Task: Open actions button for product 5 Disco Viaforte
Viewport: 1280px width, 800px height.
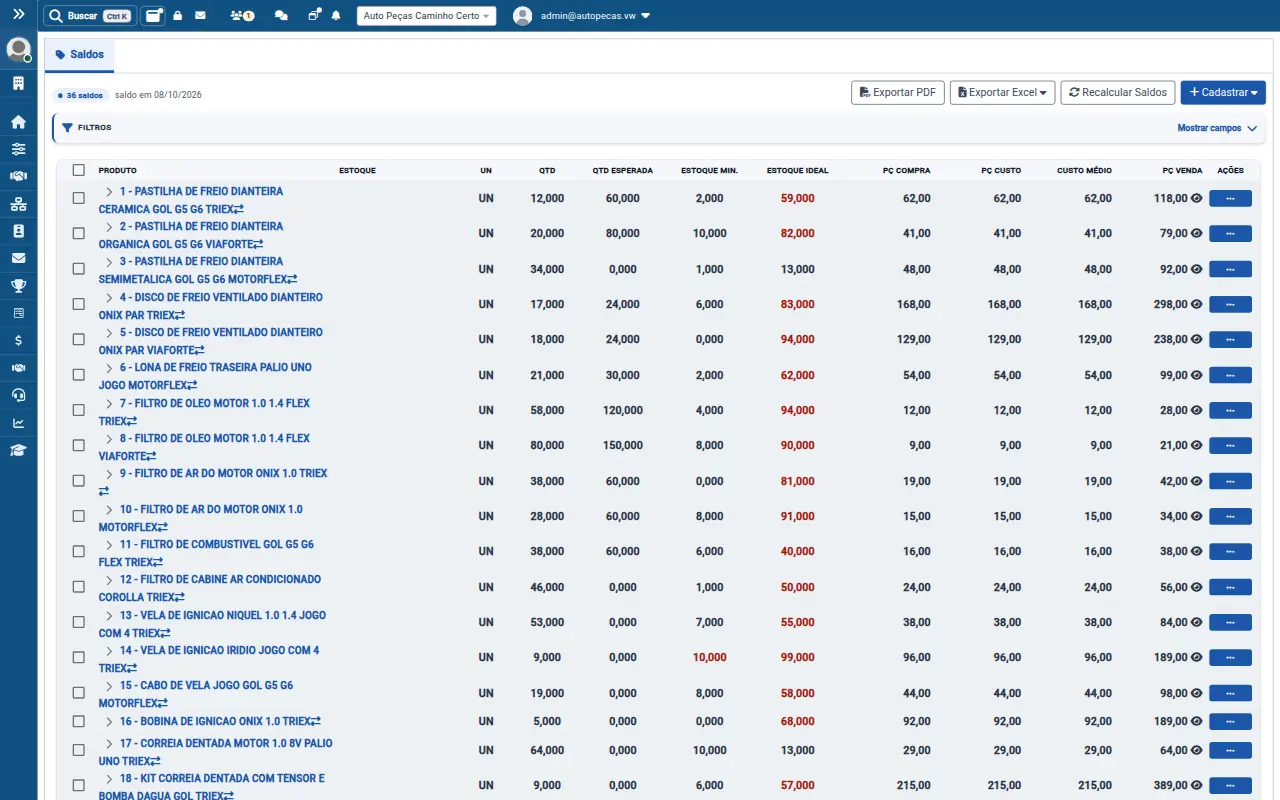Action: tap(1230, 340)
